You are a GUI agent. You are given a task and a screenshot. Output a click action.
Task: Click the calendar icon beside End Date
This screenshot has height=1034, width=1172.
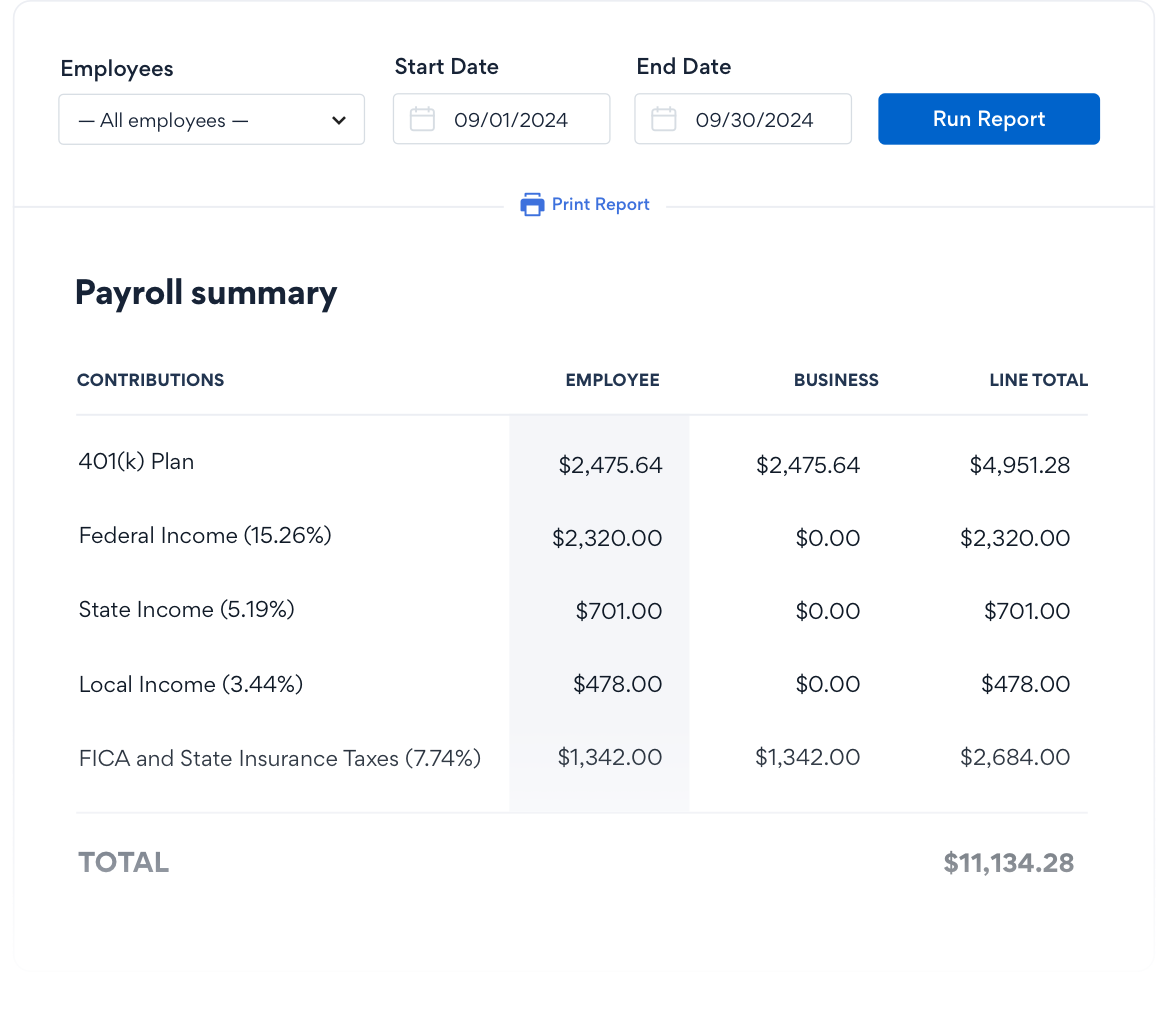663,118
